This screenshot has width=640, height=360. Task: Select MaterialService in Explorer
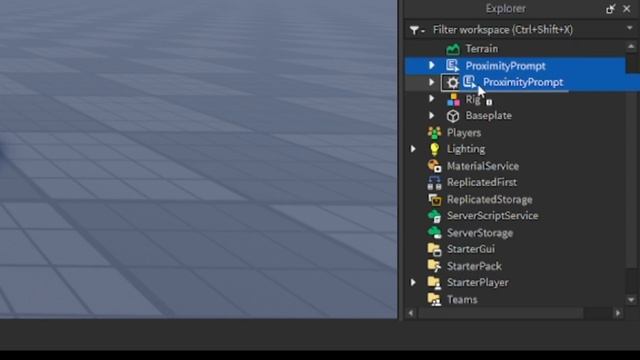pos(483,166)
